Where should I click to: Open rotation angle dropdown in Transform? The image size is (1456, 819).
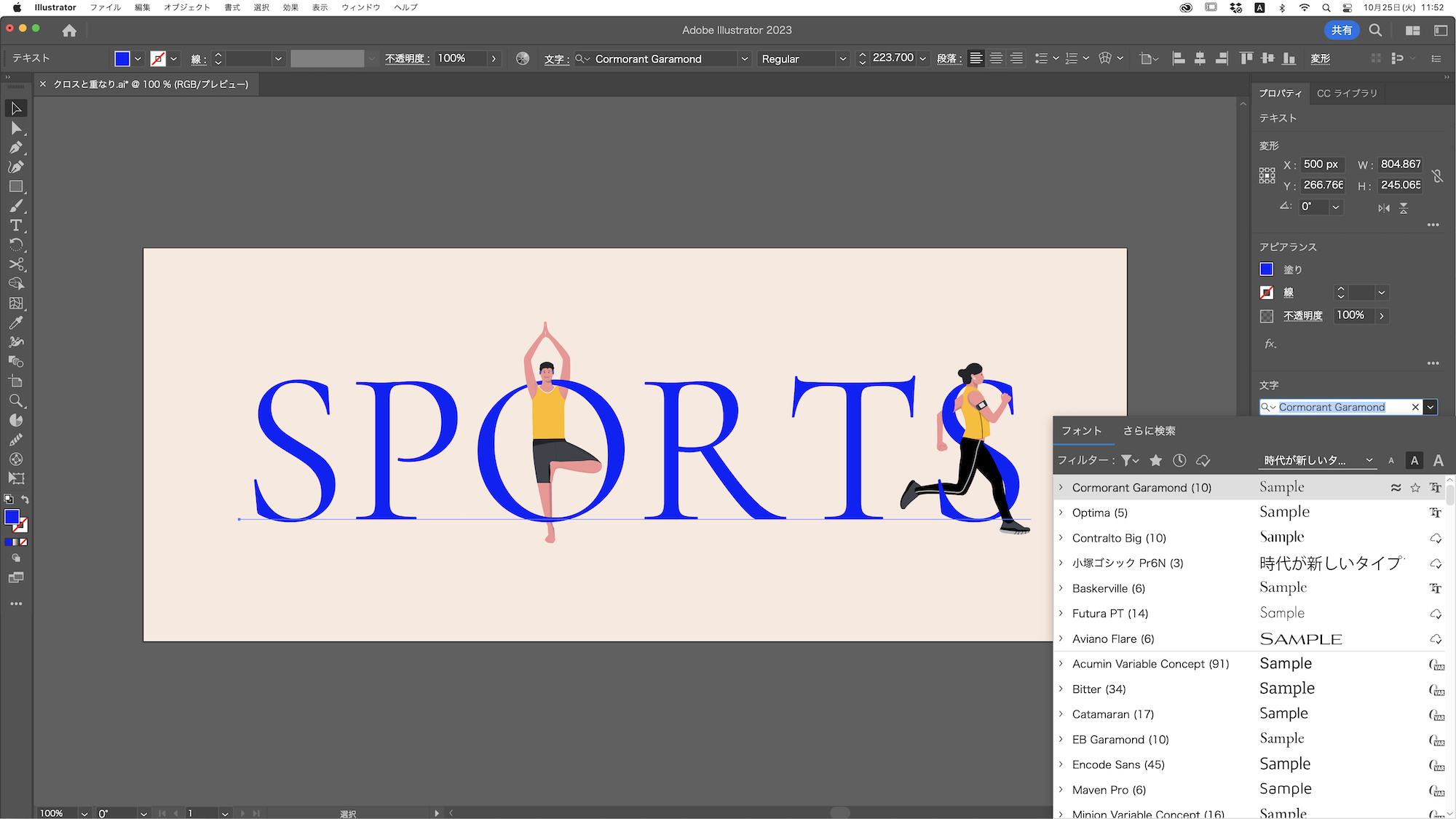click(1336, 207)
